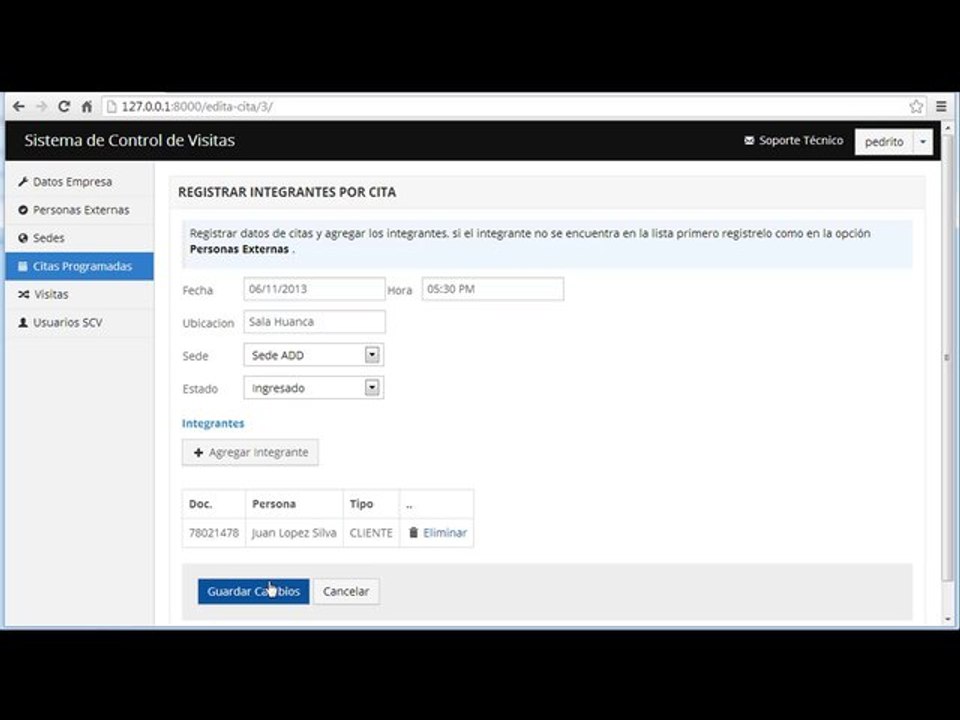960x720 pixels.
Task: Click the bold Personas Externas text in the info box
Action: [239, 249]
